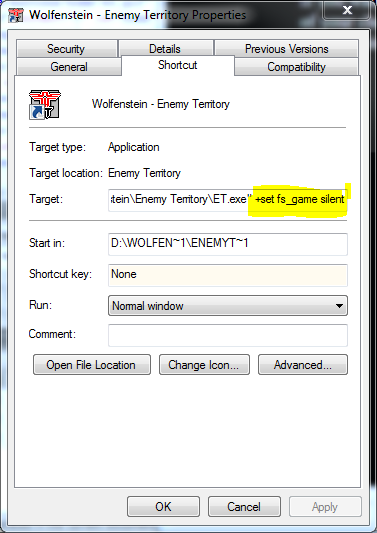Viewport: 377px width, 533px height.
Task: Click the 'Wolfenstein - Enemy Territory' name text
Action: (160, 104)
